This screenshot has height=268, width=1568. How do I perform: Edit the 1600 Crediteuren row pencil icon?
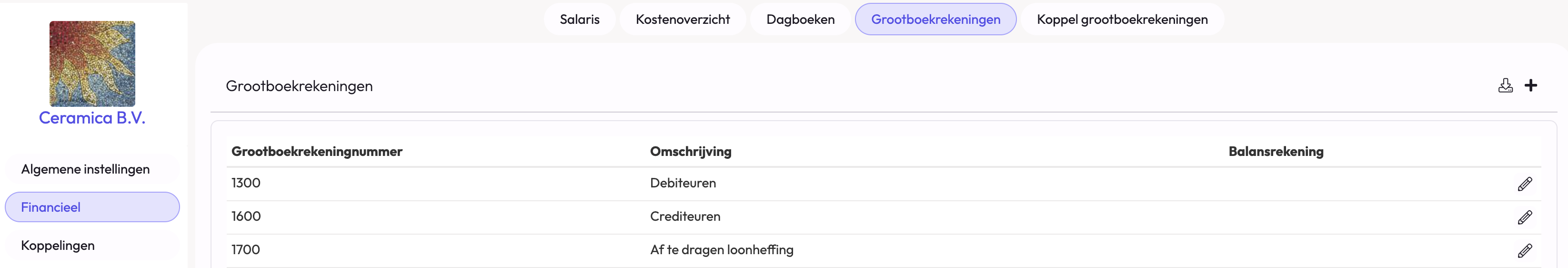1524,217
